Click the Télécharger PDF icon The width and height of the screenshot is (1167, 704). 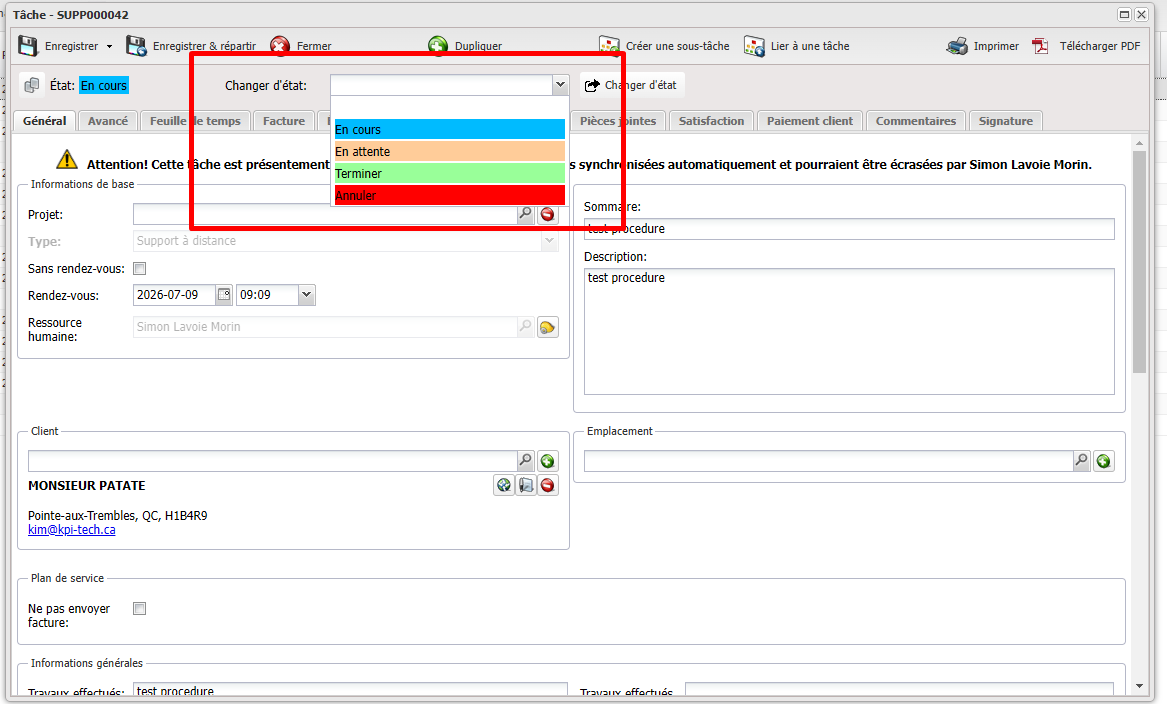point(1040,45)
